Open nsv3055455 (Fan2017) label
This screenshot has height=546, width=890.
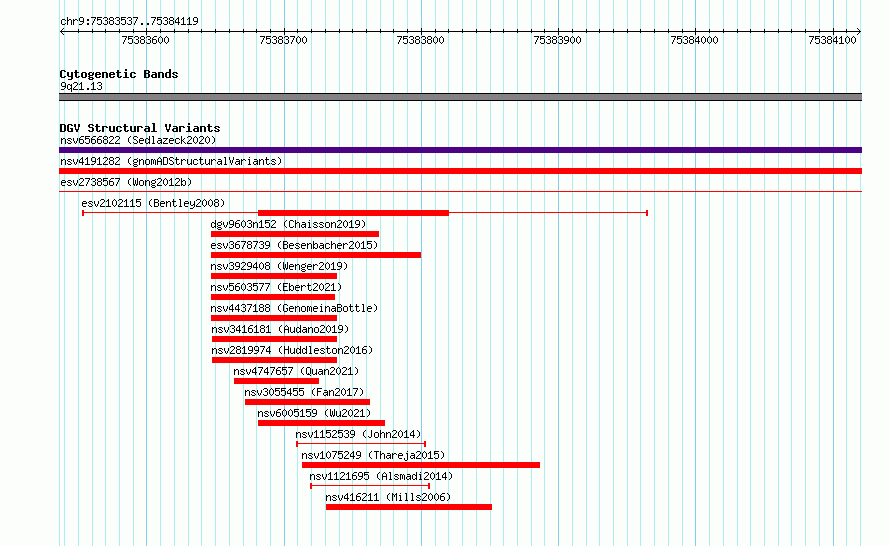[x=304, y=392]
